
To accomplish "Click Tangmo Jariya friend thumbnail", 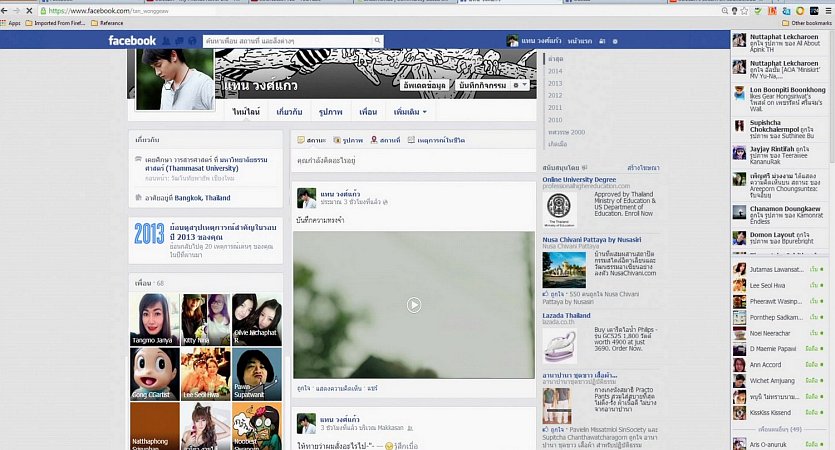I will pyautogui.click(x=154, y=318).
